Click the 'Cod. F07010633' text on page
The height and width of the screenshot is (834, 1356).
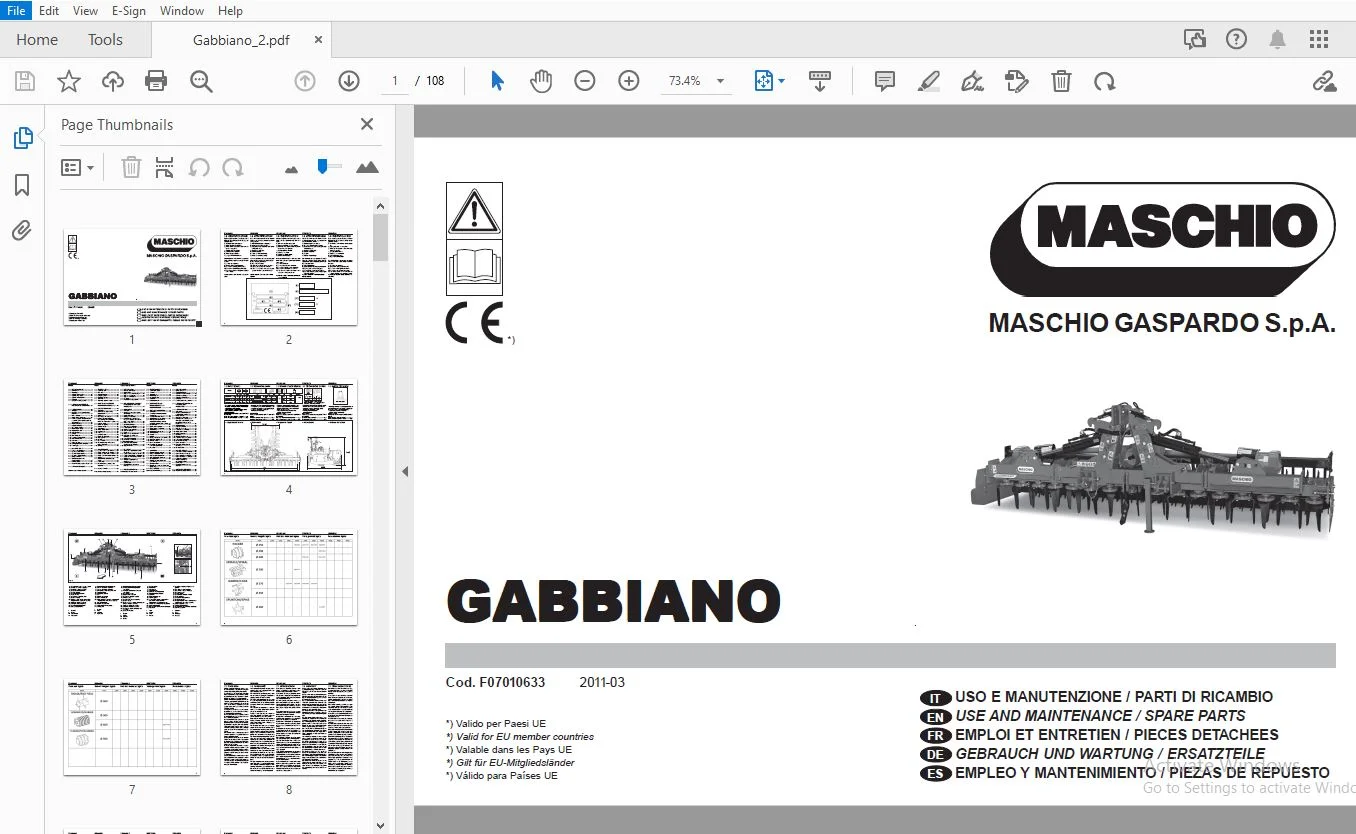[495, 683]
